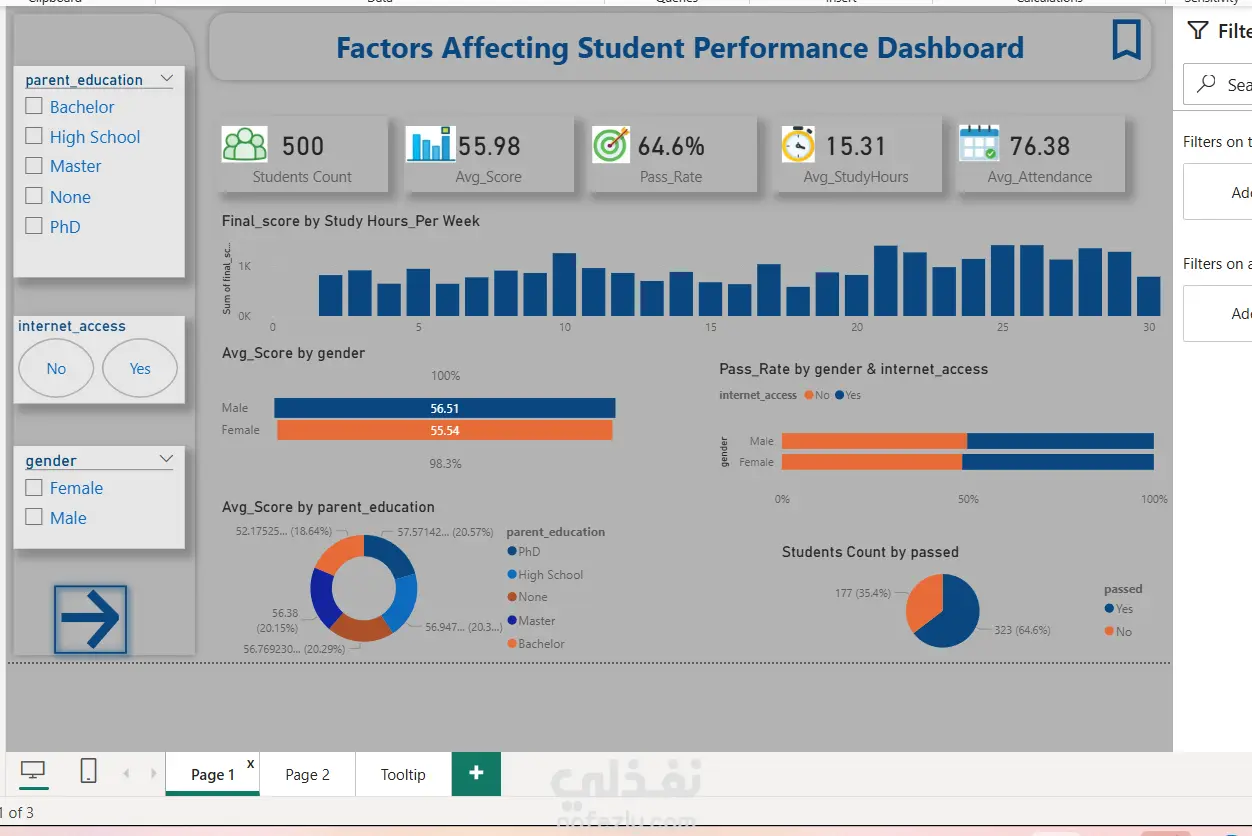Click the 64.6% Pass_Rate value
Screen dimensions: 1252x836
[x=671, y=146]
